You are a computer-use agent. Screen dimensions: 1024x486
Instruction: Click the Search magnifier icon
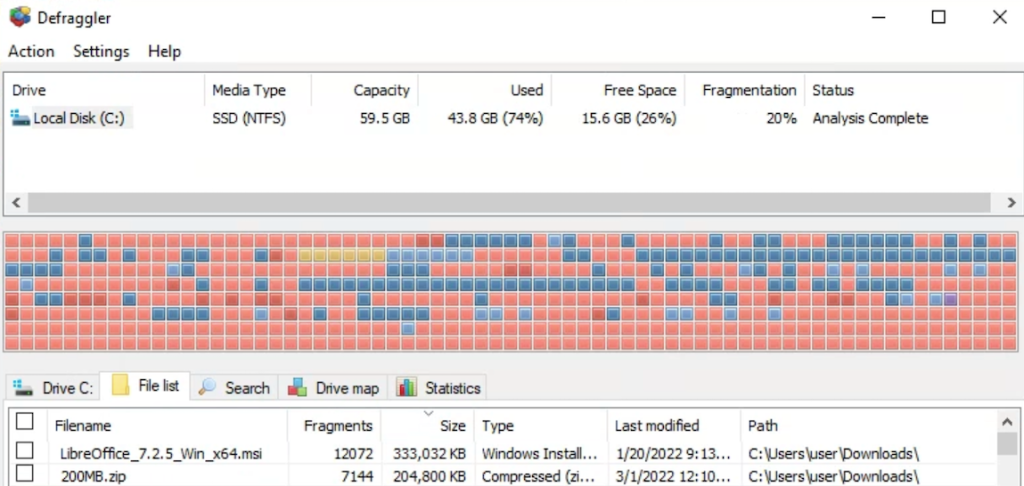[208, 387]
